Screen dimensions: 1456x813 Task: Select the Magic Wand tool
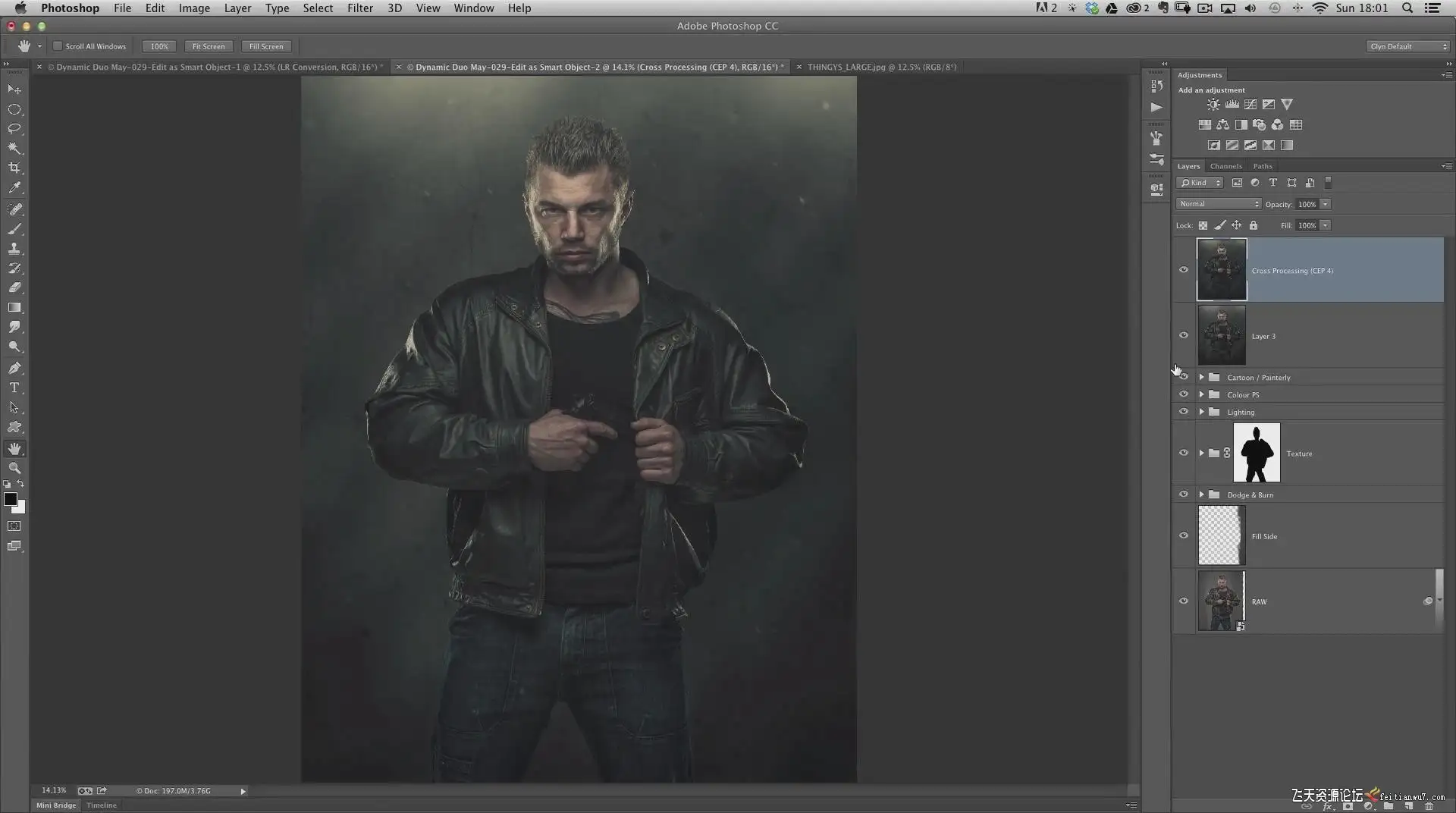click(x=14, y=148)
